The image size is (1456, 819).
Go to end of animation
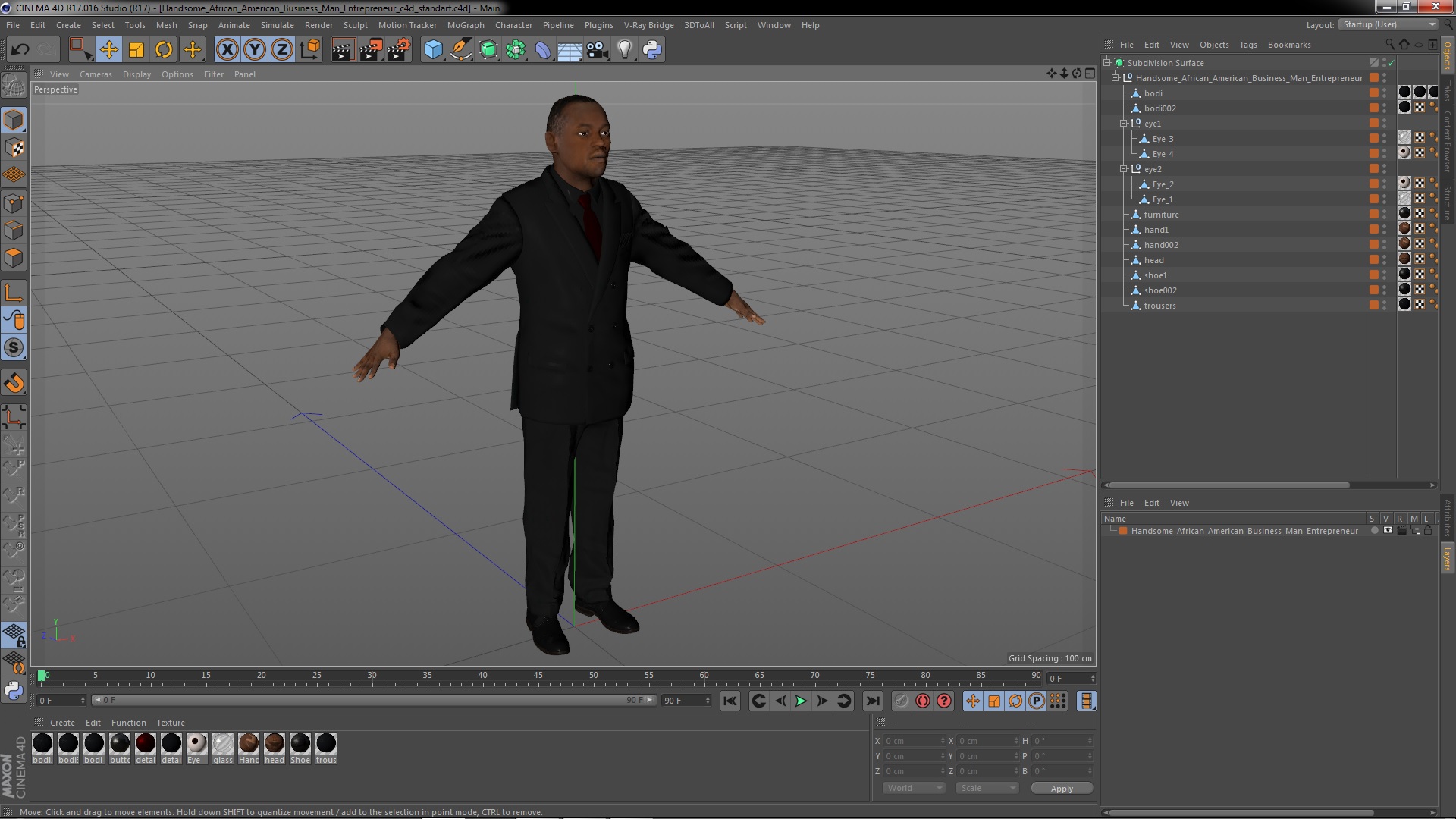[873, 701]
